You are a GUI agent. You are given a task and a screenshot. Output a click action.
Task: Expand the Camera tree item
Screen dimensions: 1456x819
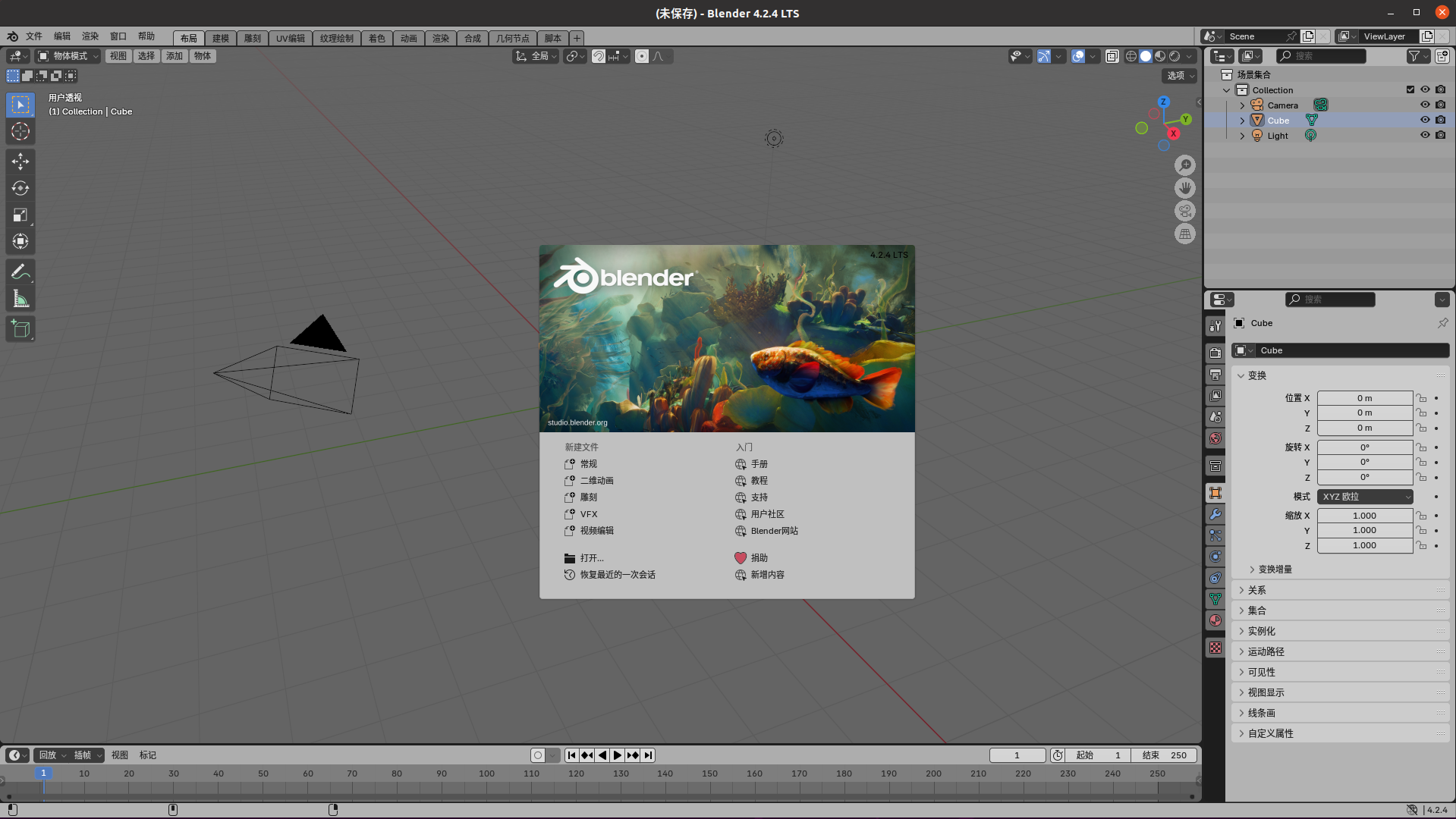point(1242,105)
